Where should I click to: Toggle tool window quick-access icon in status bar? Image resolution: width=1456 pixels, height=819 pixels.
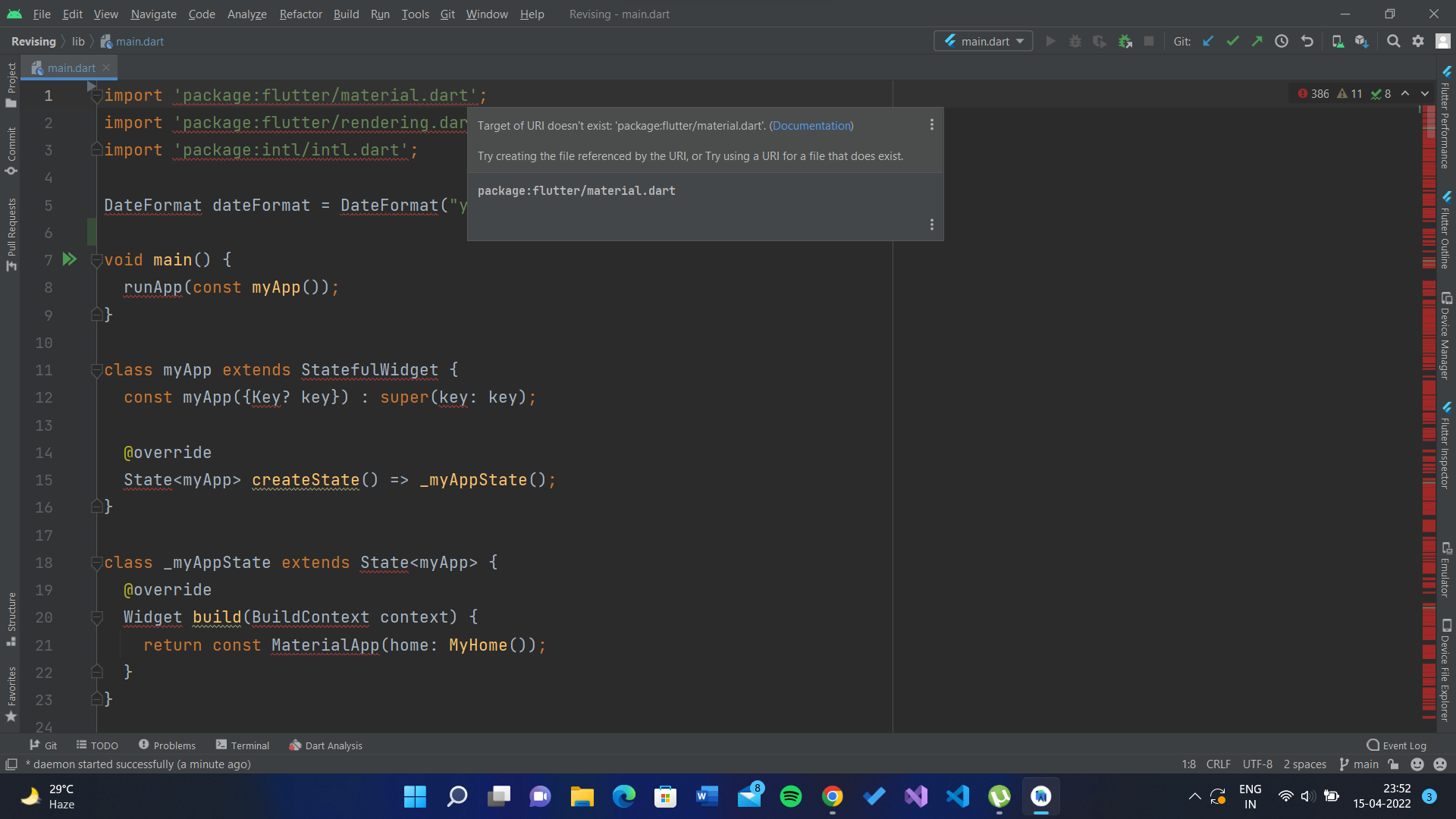coord(11,764)
